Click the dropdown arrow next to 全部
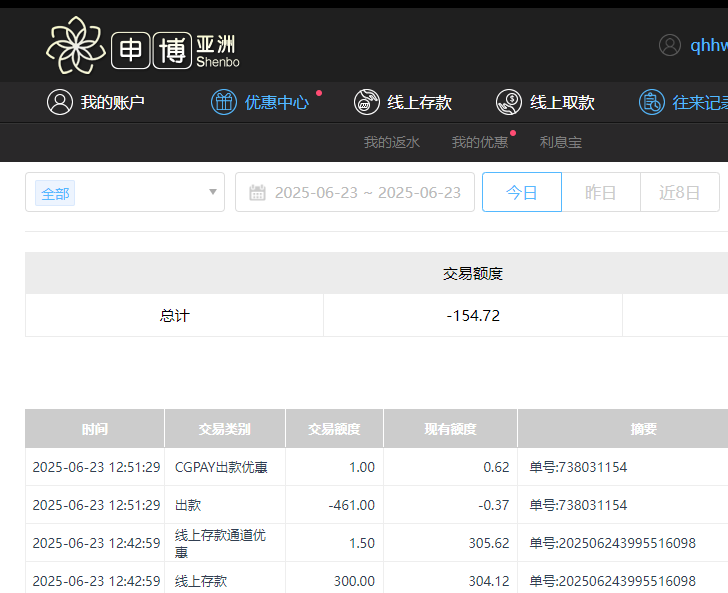 click(x=212, y=192)
